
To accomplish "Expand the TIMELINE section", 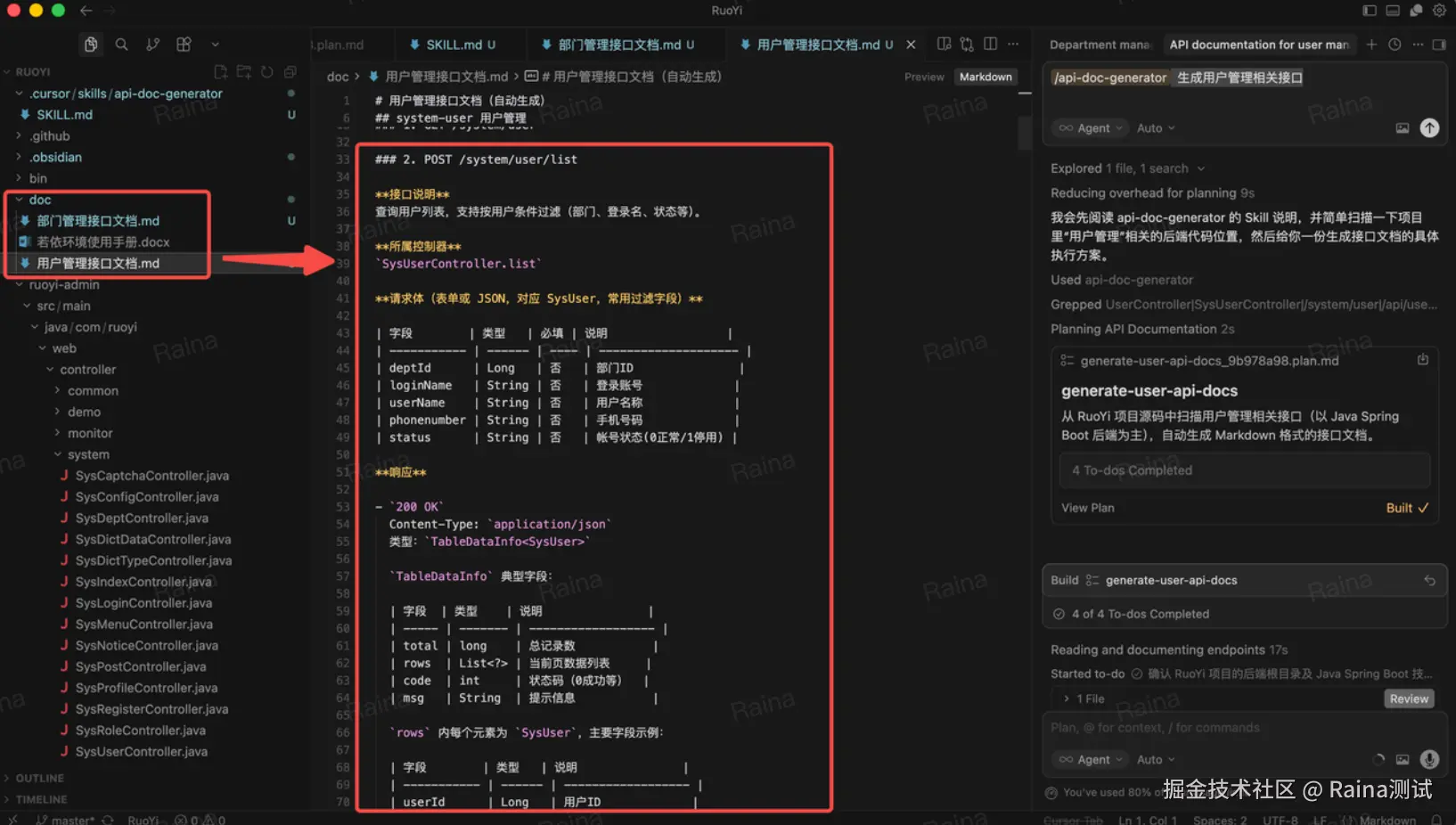I will (x=41, y=799).
